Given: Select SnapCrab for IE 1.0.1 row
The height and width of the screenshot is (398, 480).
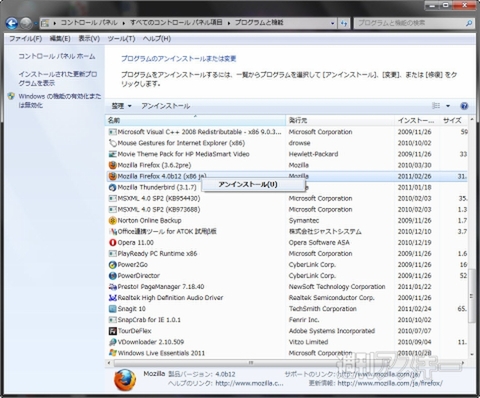Looking at the screenshot, I should pyautogui.click(x=287, y=320).
